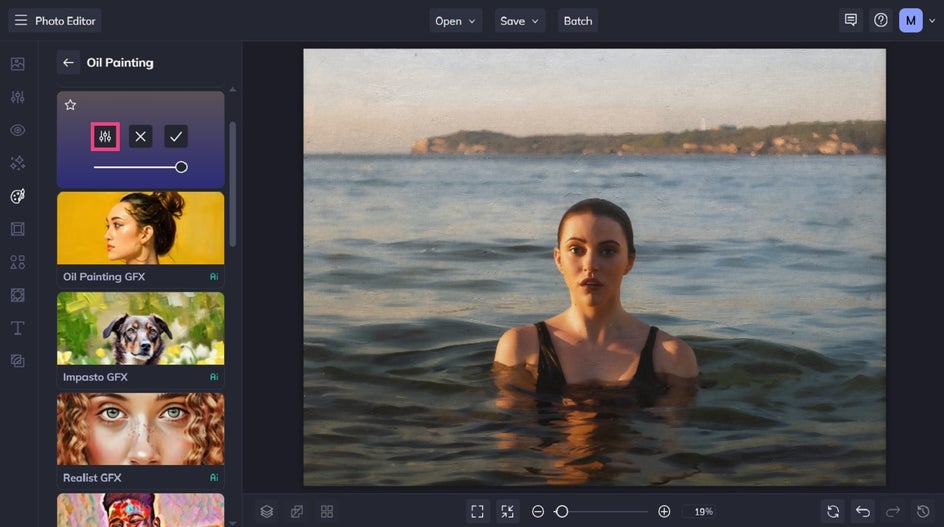The height and width of the screenshot is (527, 944).
Task: Apply the effect with checkmark button
Action: 176,137
